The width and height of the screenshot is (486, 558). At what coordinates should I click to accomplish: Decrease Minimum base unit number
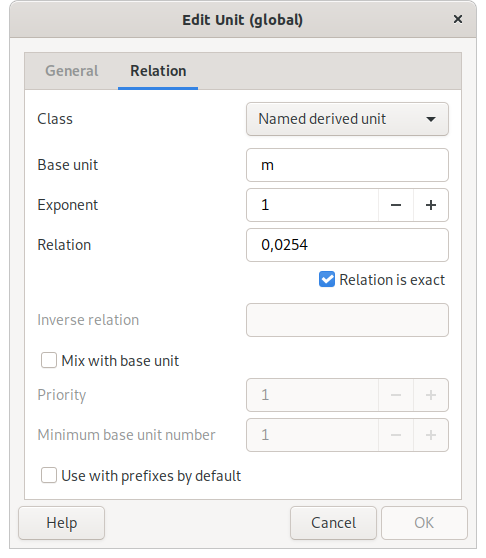396,435
